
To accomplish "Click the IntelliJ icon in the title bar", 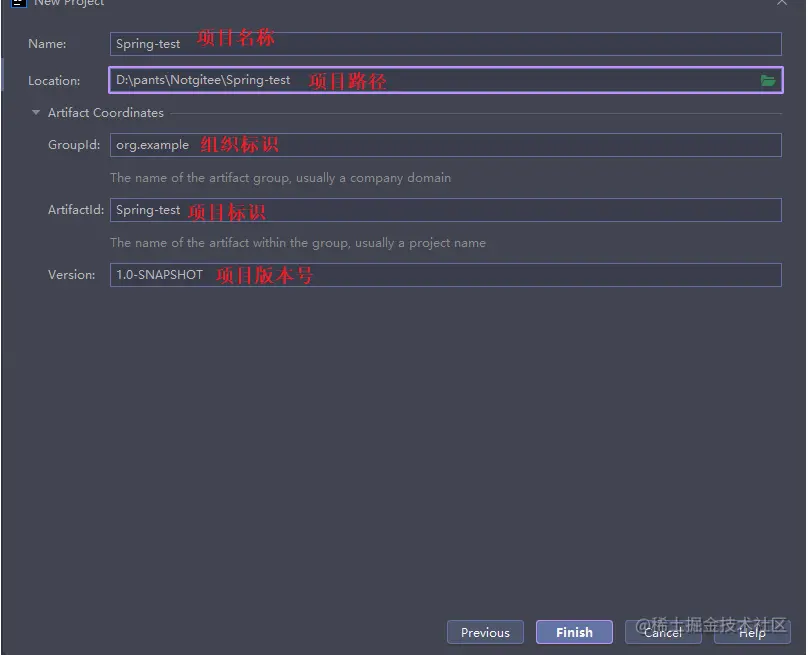I will click(x=19, y=3).
